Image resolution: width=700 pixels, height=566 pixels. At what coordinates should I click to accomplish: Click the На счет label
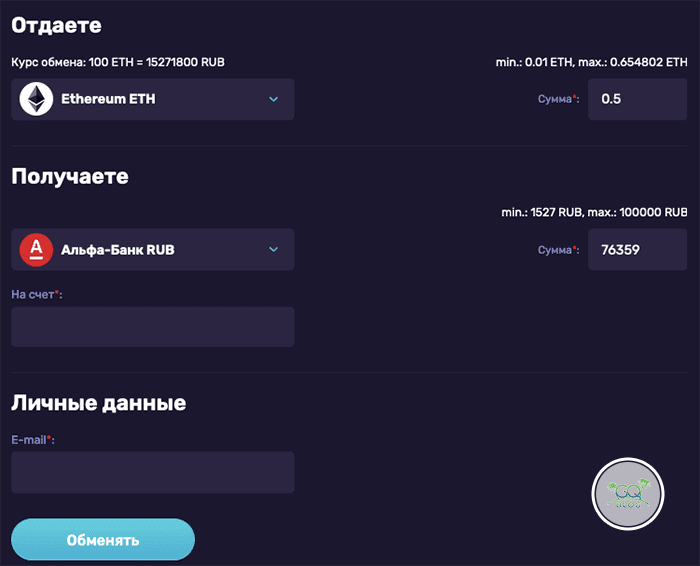point(37,295)
